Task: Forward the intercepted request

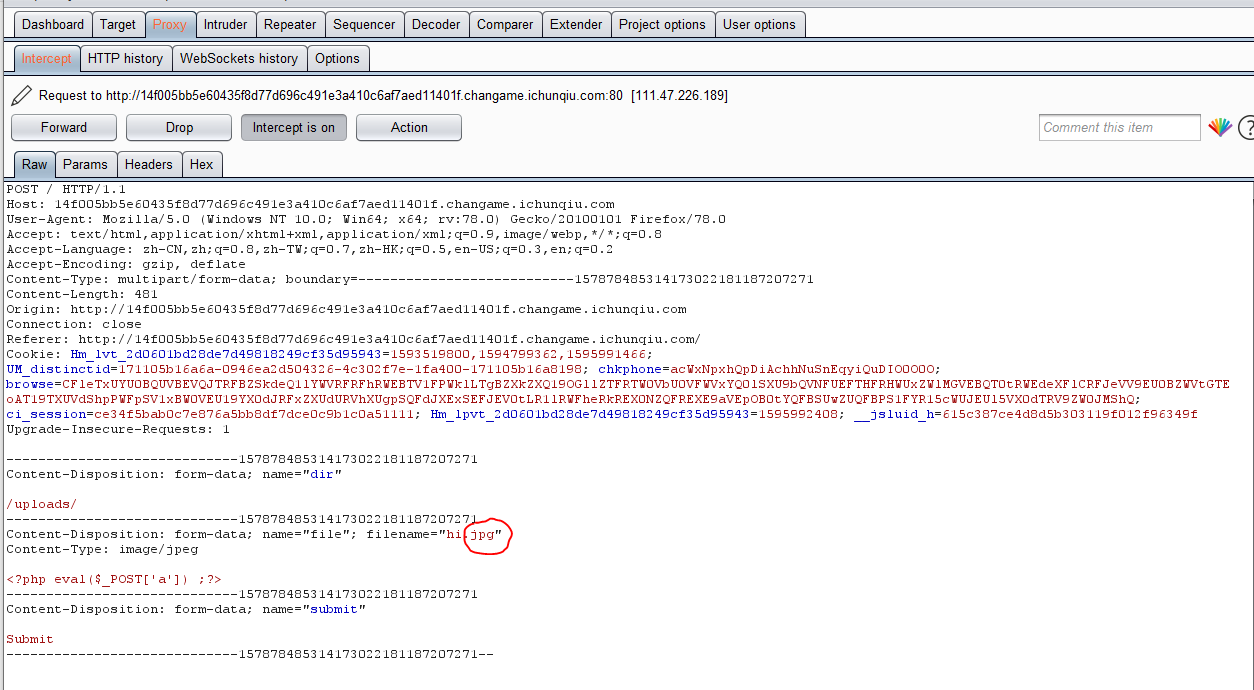Action: pyautogui.click(x=64, y=127)
